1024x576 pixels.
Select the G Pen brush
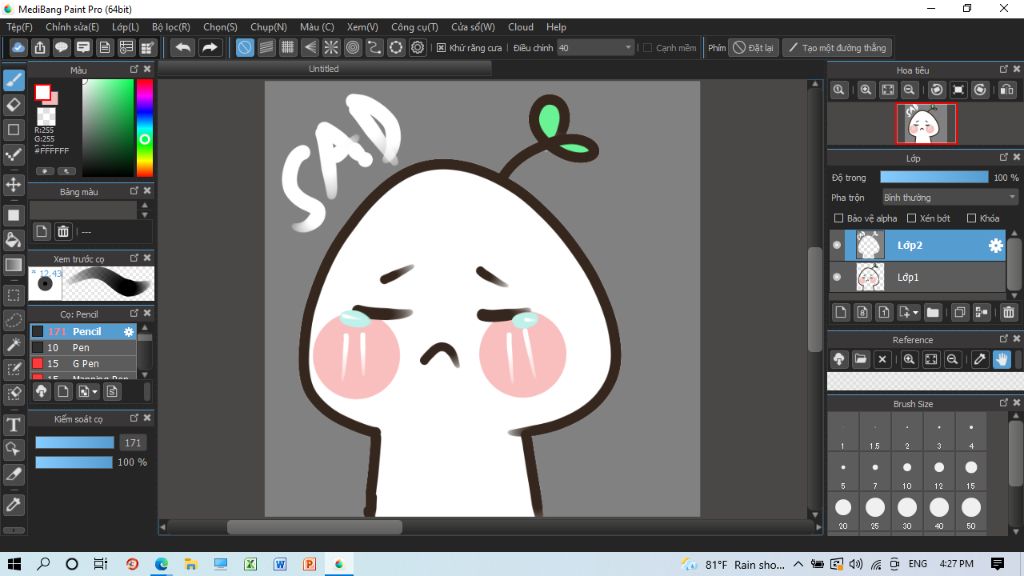click(x=83, y=364)
